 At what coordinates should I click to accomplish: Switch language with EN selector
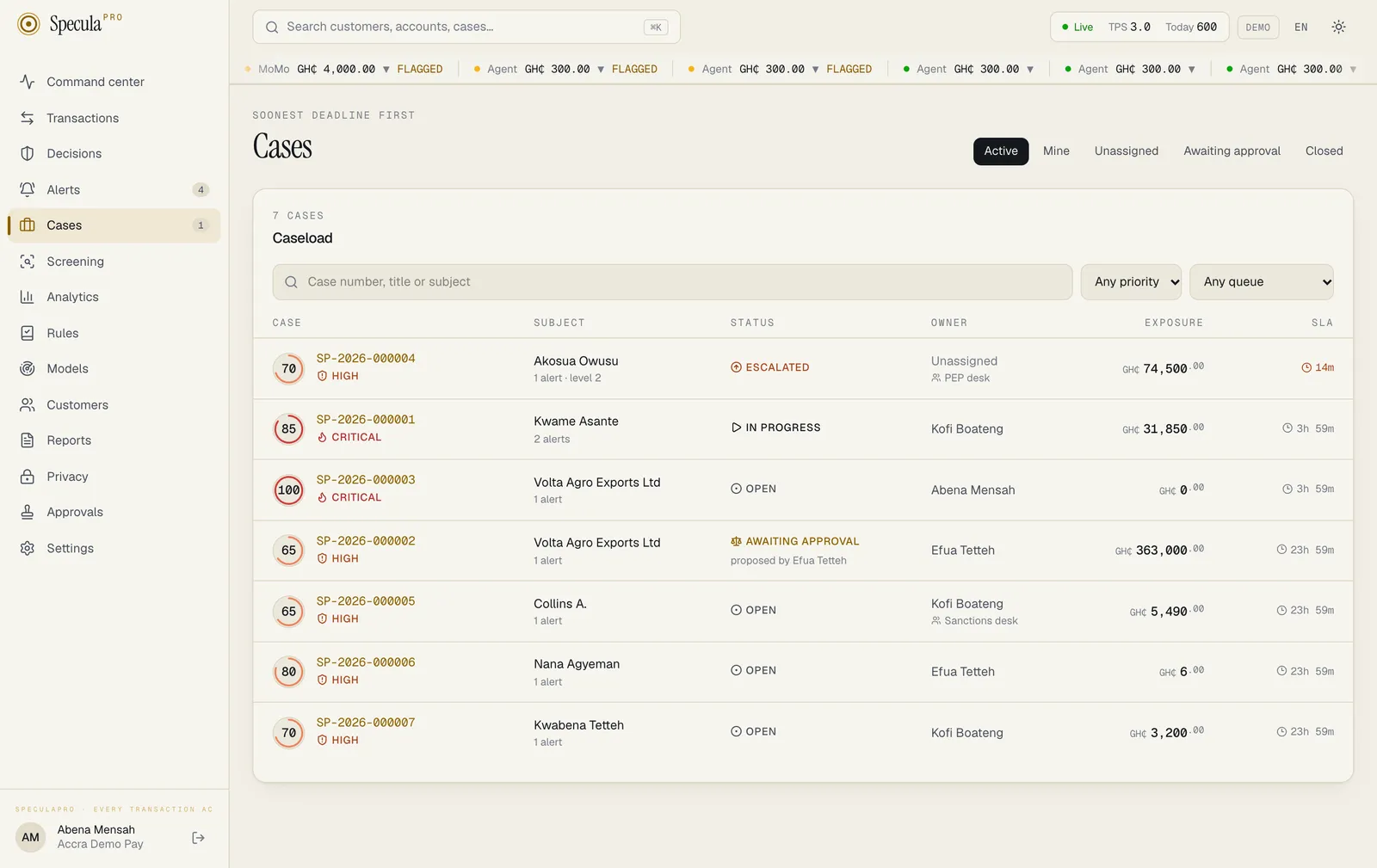[x=1301, y=27]
